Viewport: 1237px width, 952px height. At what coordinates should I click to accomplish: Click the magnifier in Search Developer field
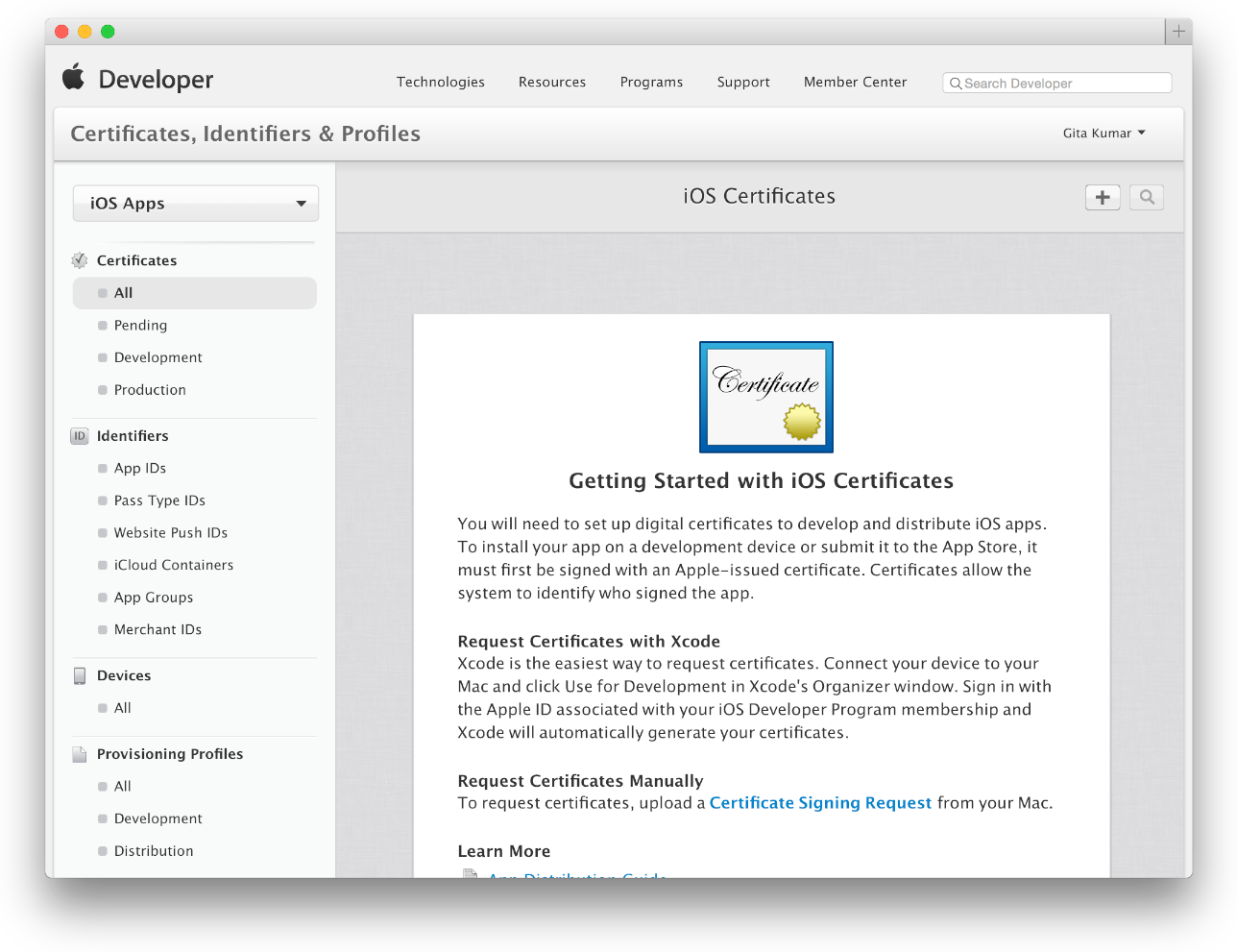point(956,84)
